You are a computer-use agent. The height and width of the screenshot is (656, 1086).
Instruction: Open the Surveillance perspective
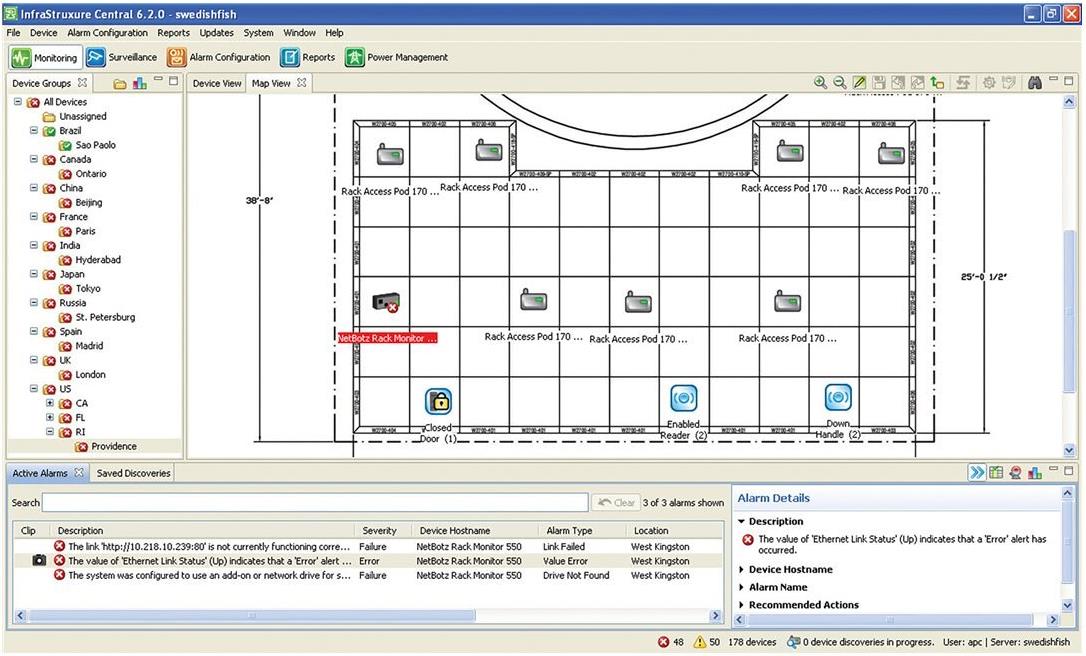pyautogui.click(x=121, y=57)
